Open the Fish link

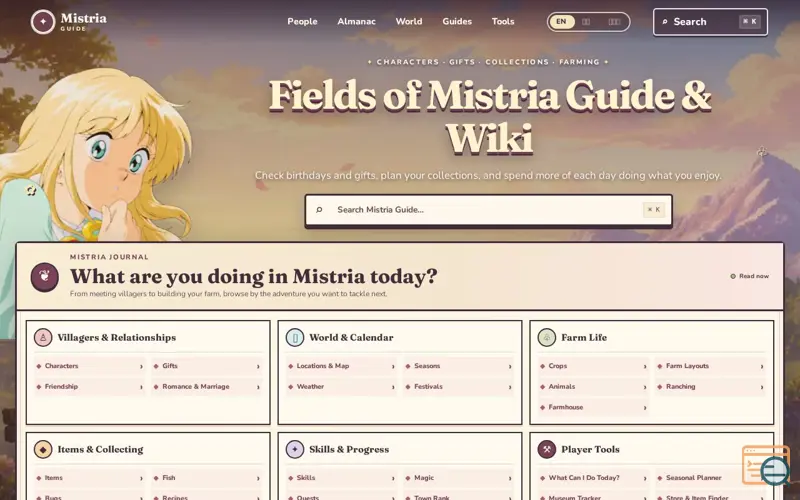[207, 478]
